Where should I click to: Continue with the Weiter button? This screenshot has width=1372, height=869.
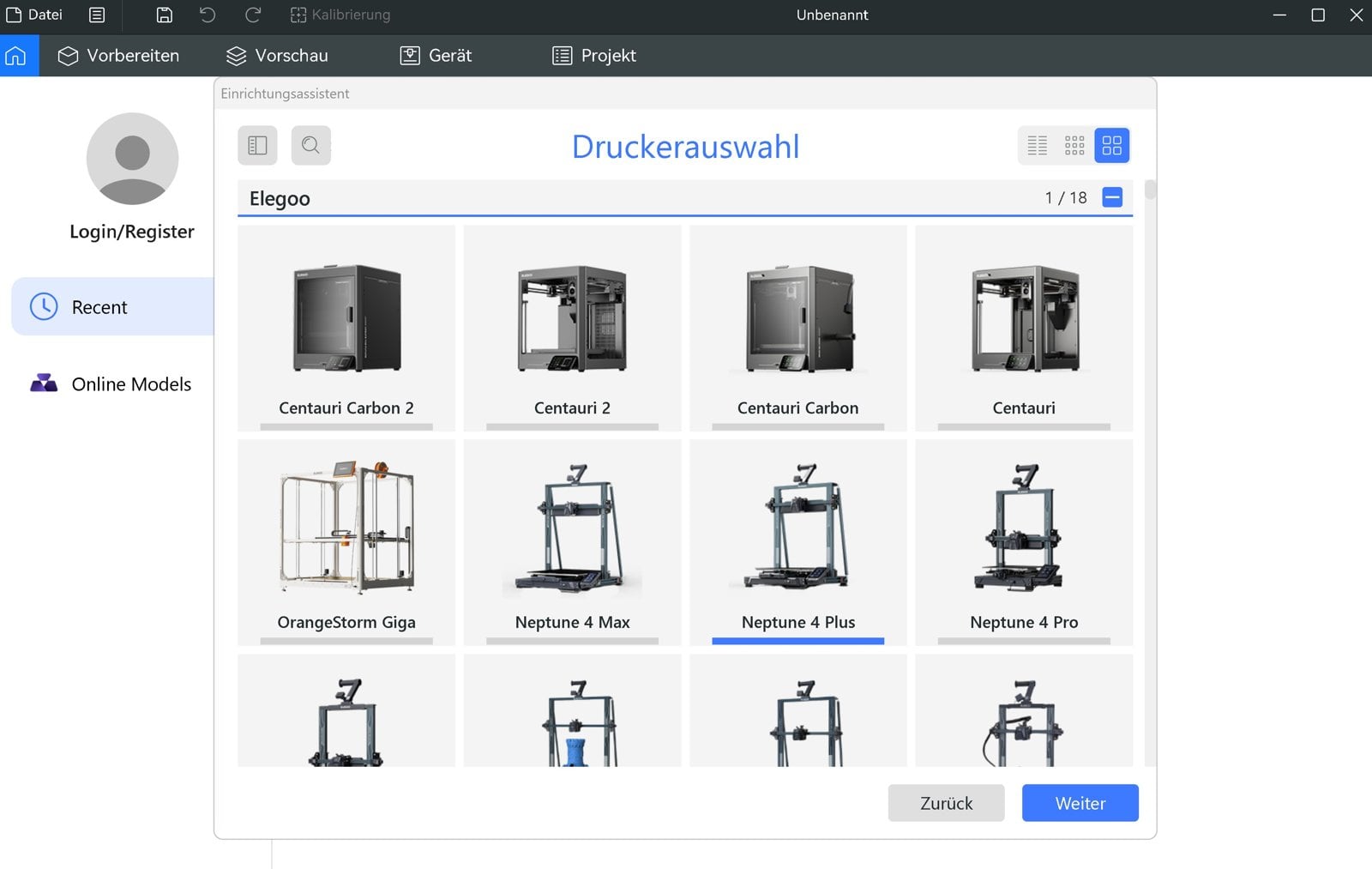point(1080,803)
